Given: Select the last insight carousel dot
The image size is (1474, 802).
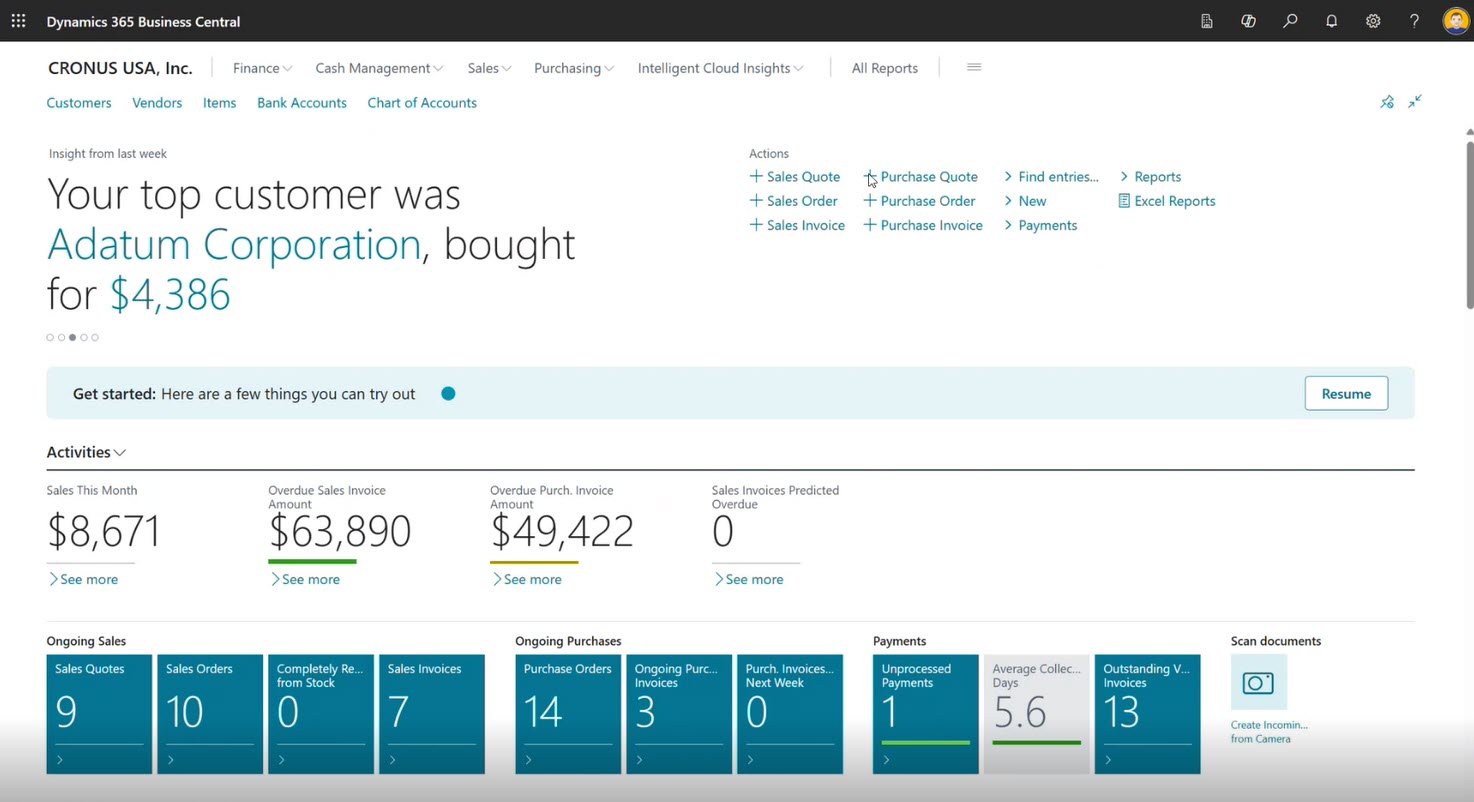Looking at the screenshot, I should point(95,338).
